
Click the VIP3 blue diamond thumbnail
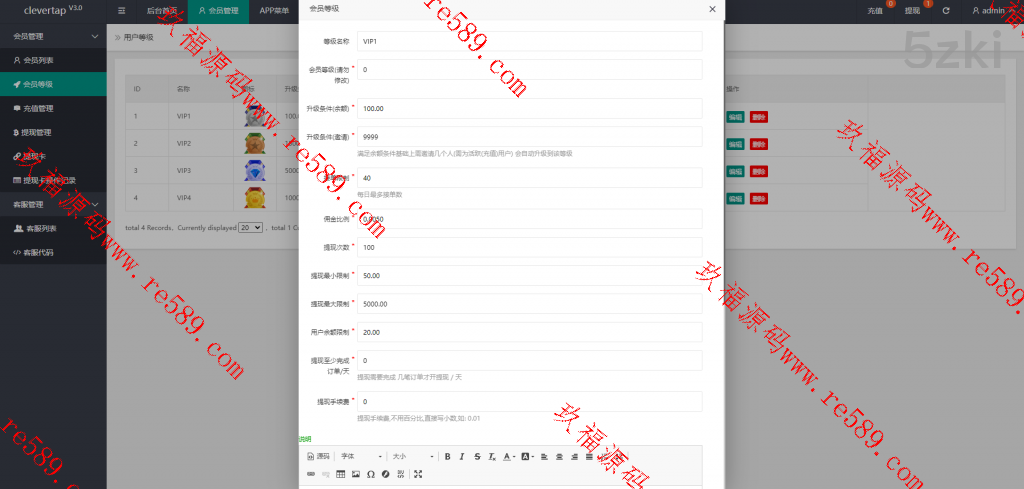tap(254, 171)
